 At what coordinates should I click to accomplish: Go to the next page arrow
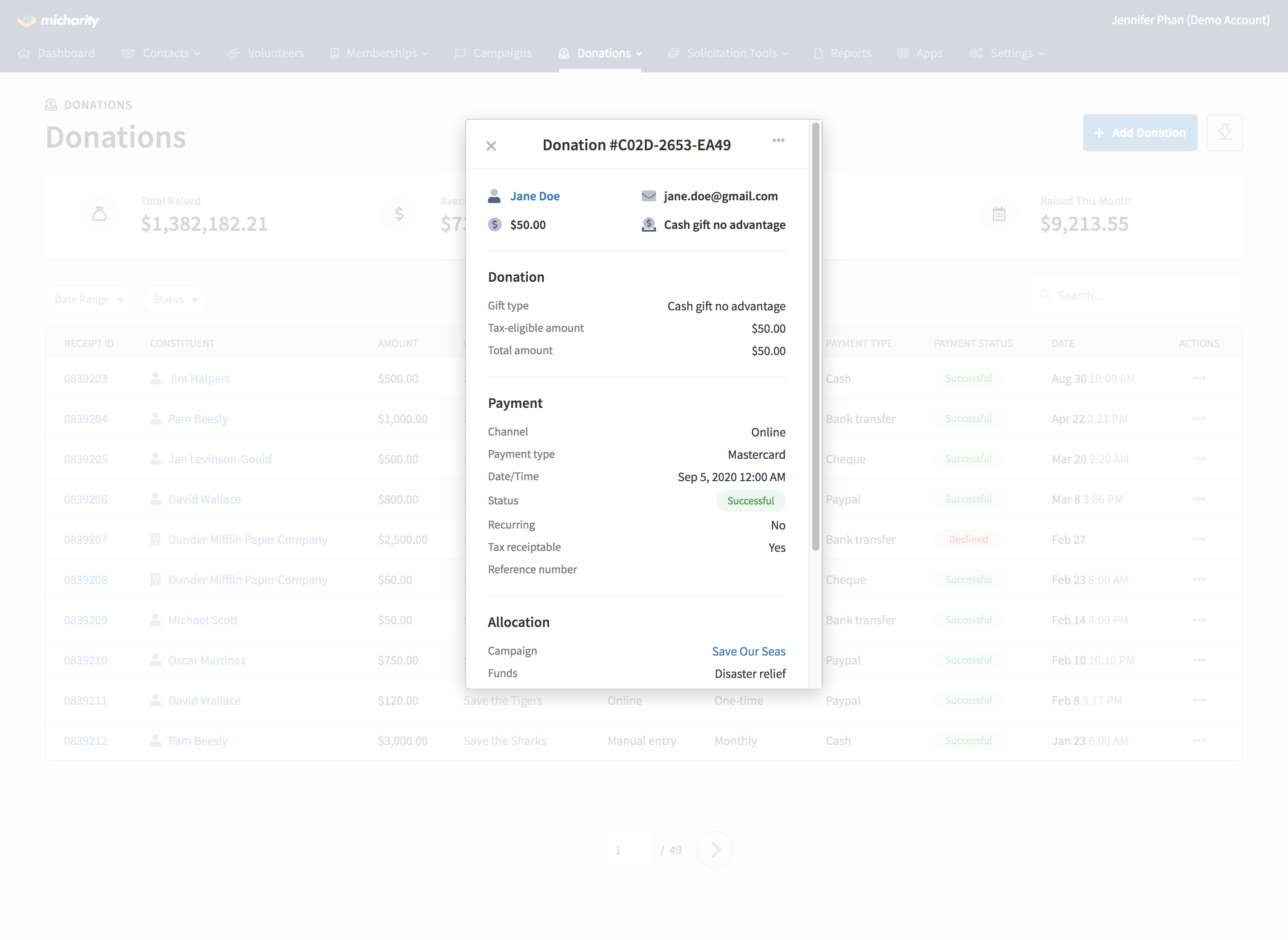pyautogui.click(x=715, y=850)
